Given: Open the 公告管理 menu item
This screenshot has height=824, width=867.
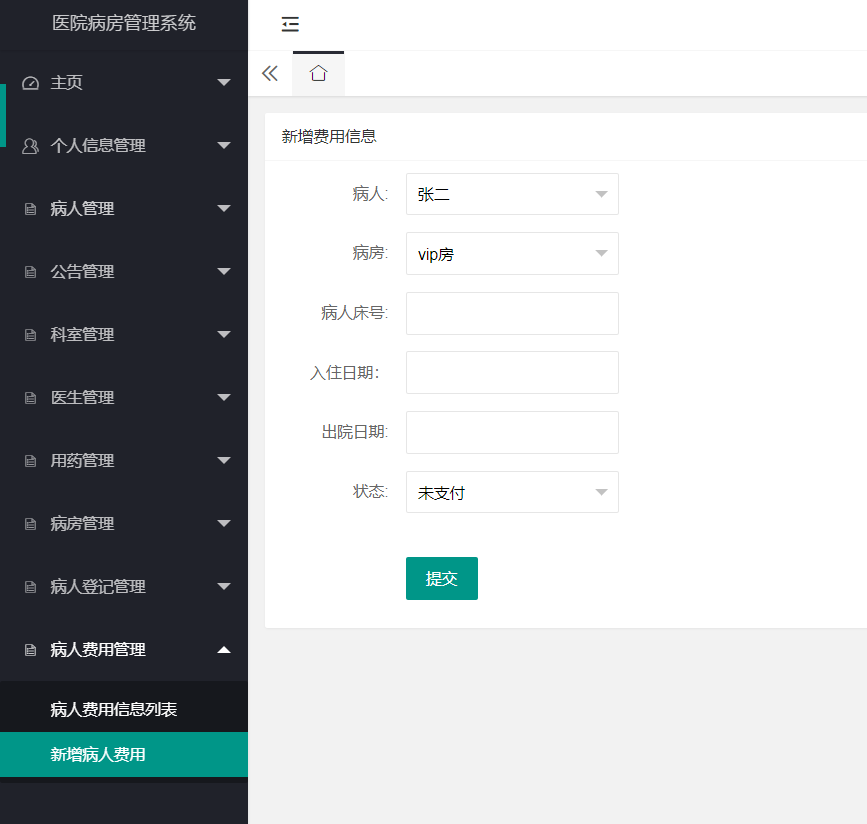Looking at the screenshot, I should 124,272.
